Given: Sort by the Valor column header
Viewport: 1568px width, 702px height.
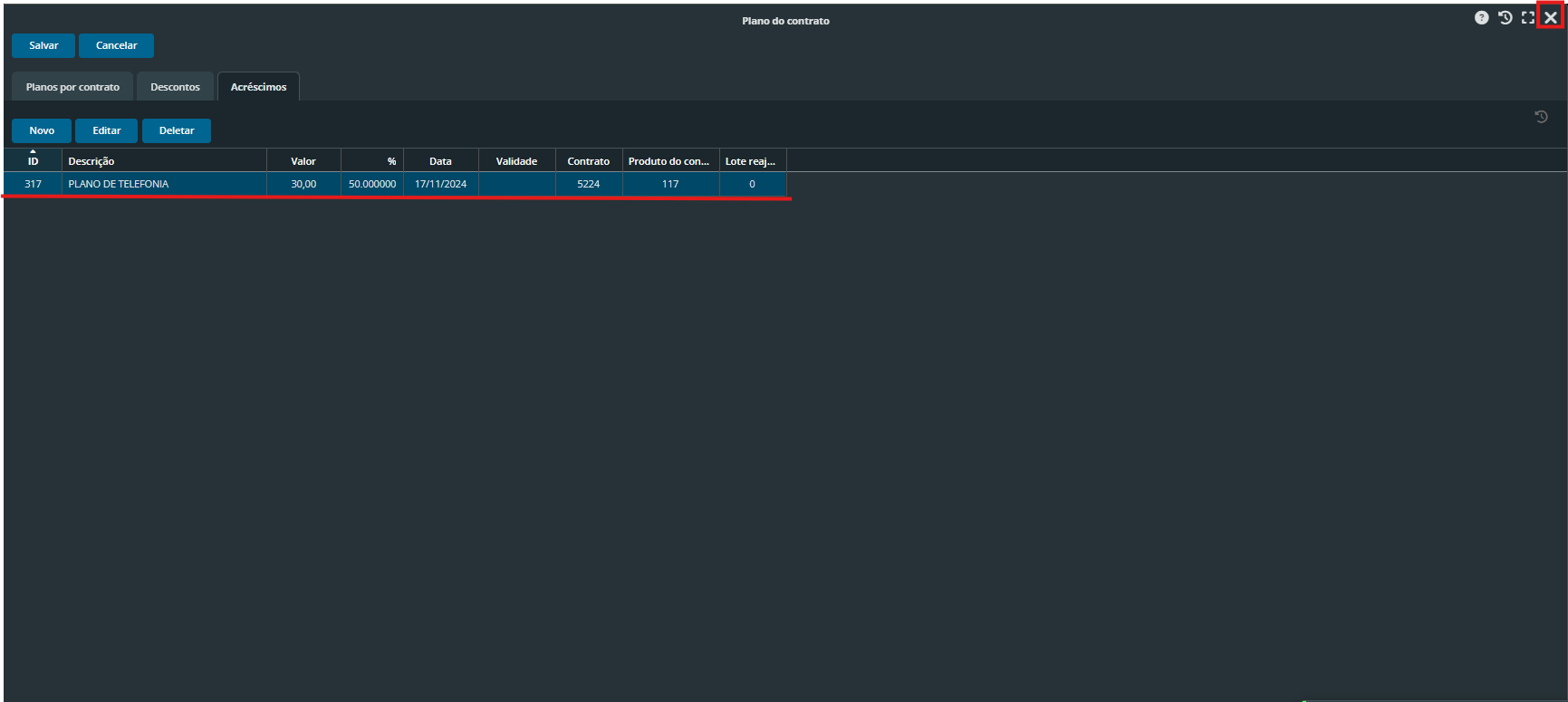Looking at the screenshot, I should pos(303,161).
